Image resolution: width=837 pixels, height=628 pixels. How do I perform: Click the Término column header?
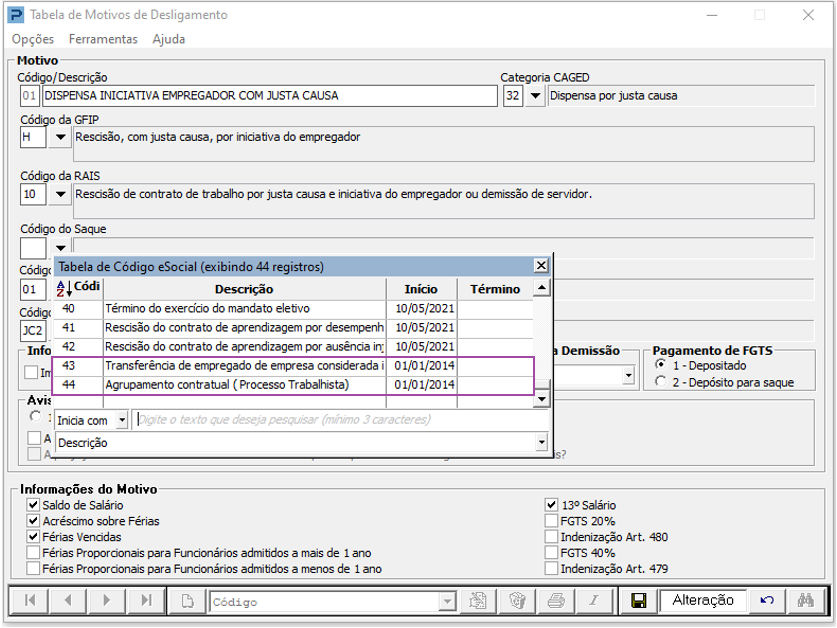[495, 289]
